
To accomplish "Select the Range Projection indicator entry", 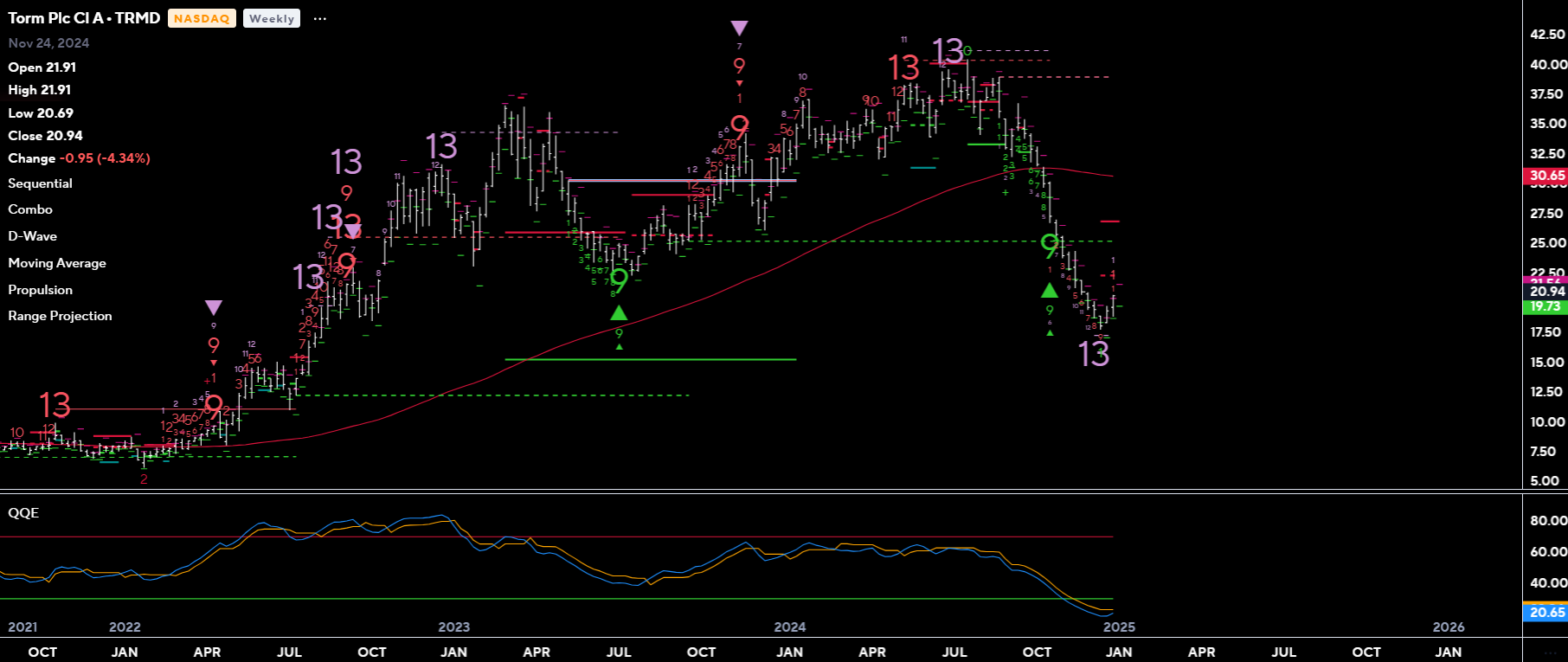I will (60, 316).
